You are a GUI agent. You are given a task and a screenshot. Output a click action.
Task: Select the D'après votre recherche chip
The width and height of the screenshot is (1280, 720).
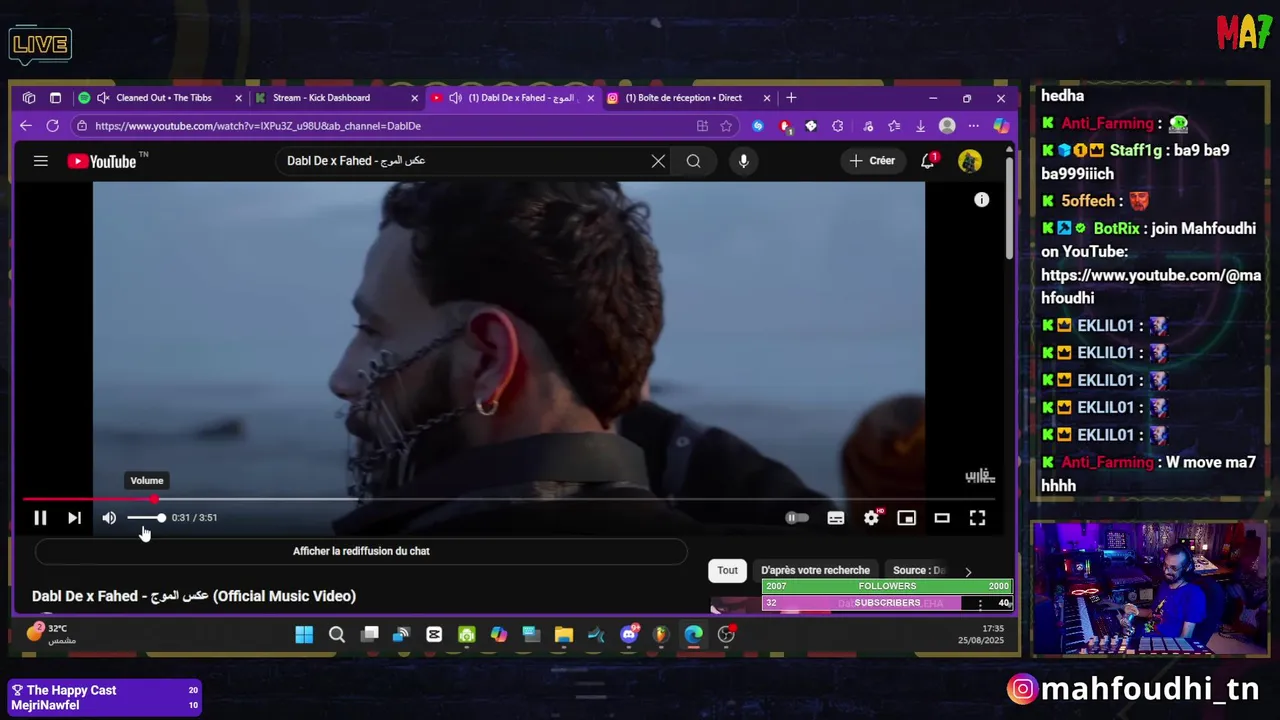[x=815, y=571]
